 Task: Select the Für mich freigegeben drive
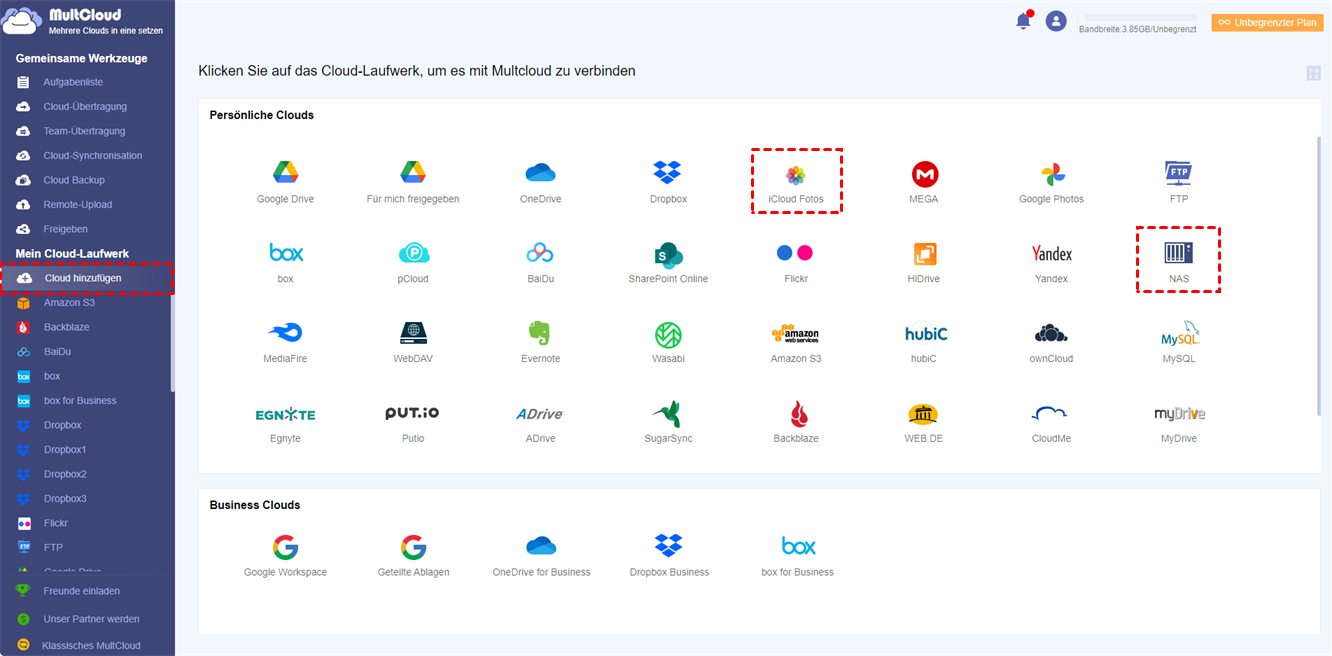pos(413,182)
